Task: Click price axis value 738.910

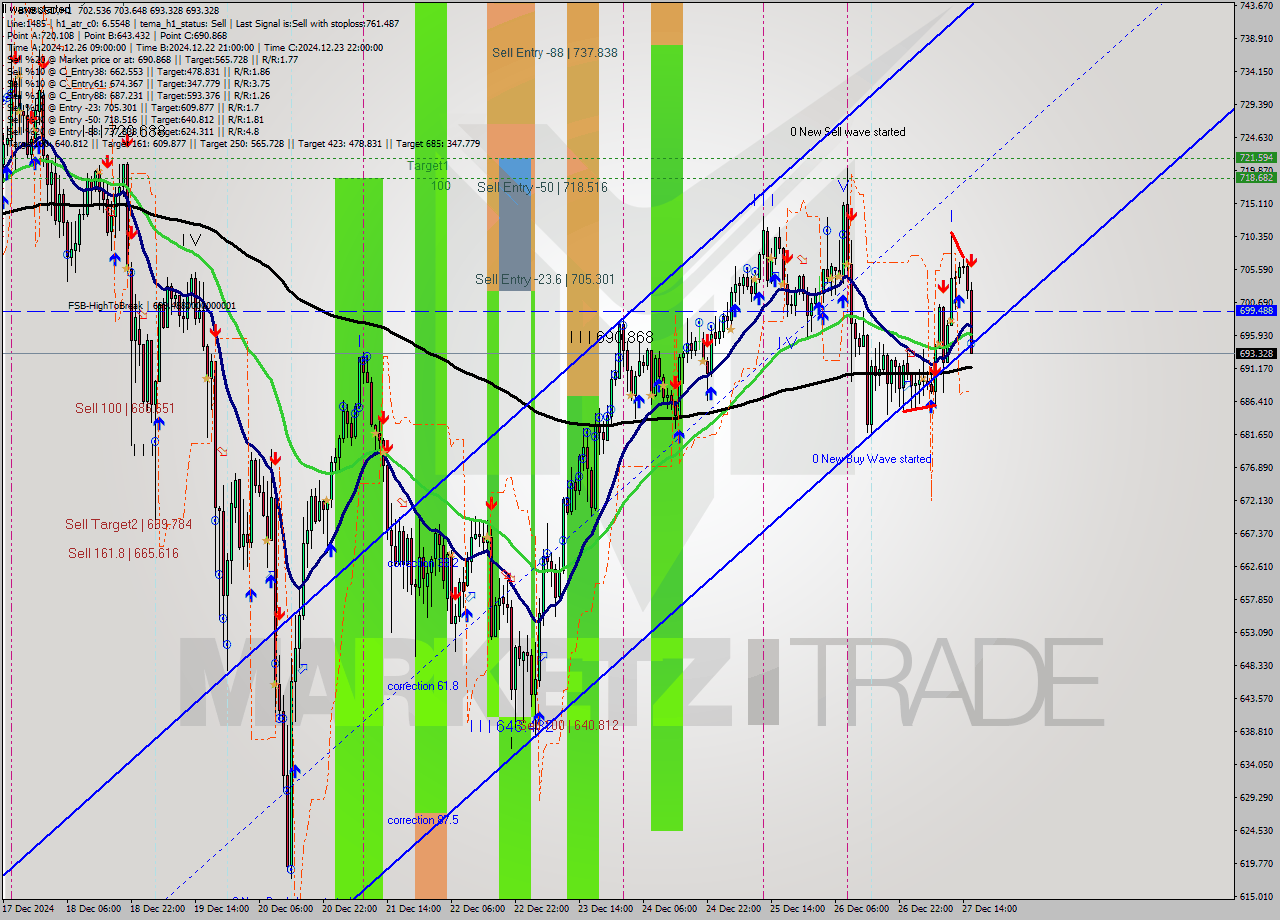Action: [x=1256, y=39]
